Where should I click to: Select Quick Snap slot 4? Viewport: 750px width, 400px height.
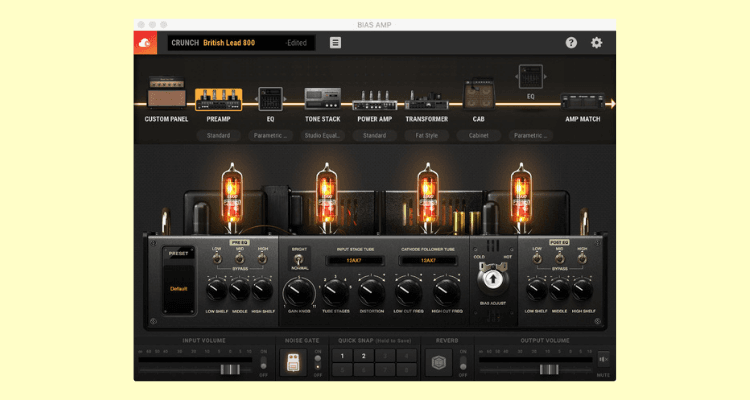(x=407, y=356)
